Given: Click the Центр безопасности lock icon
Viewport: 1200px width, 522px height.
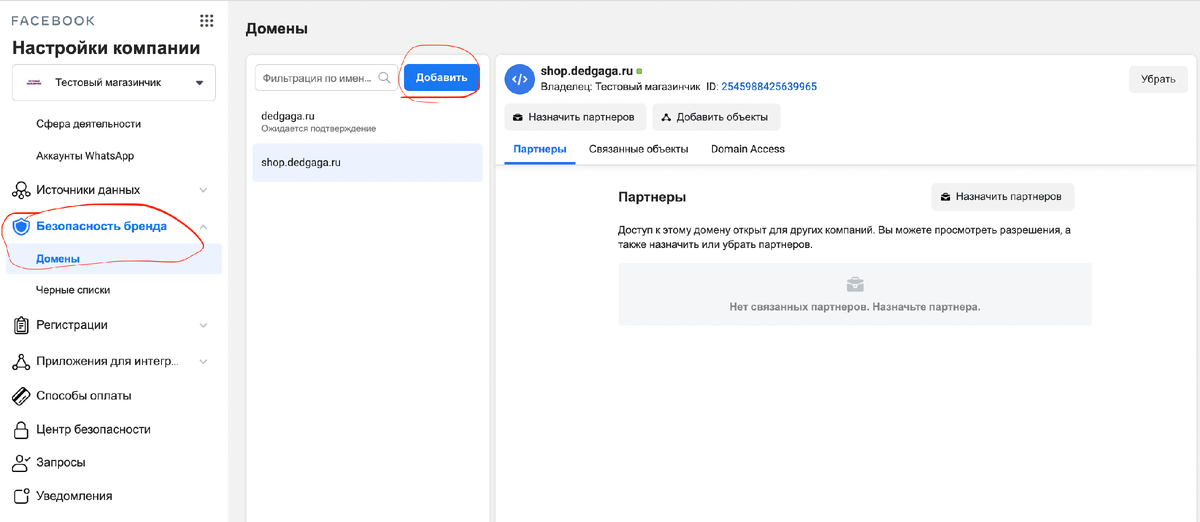Looking at the screenshot, I should coord(20,430).
